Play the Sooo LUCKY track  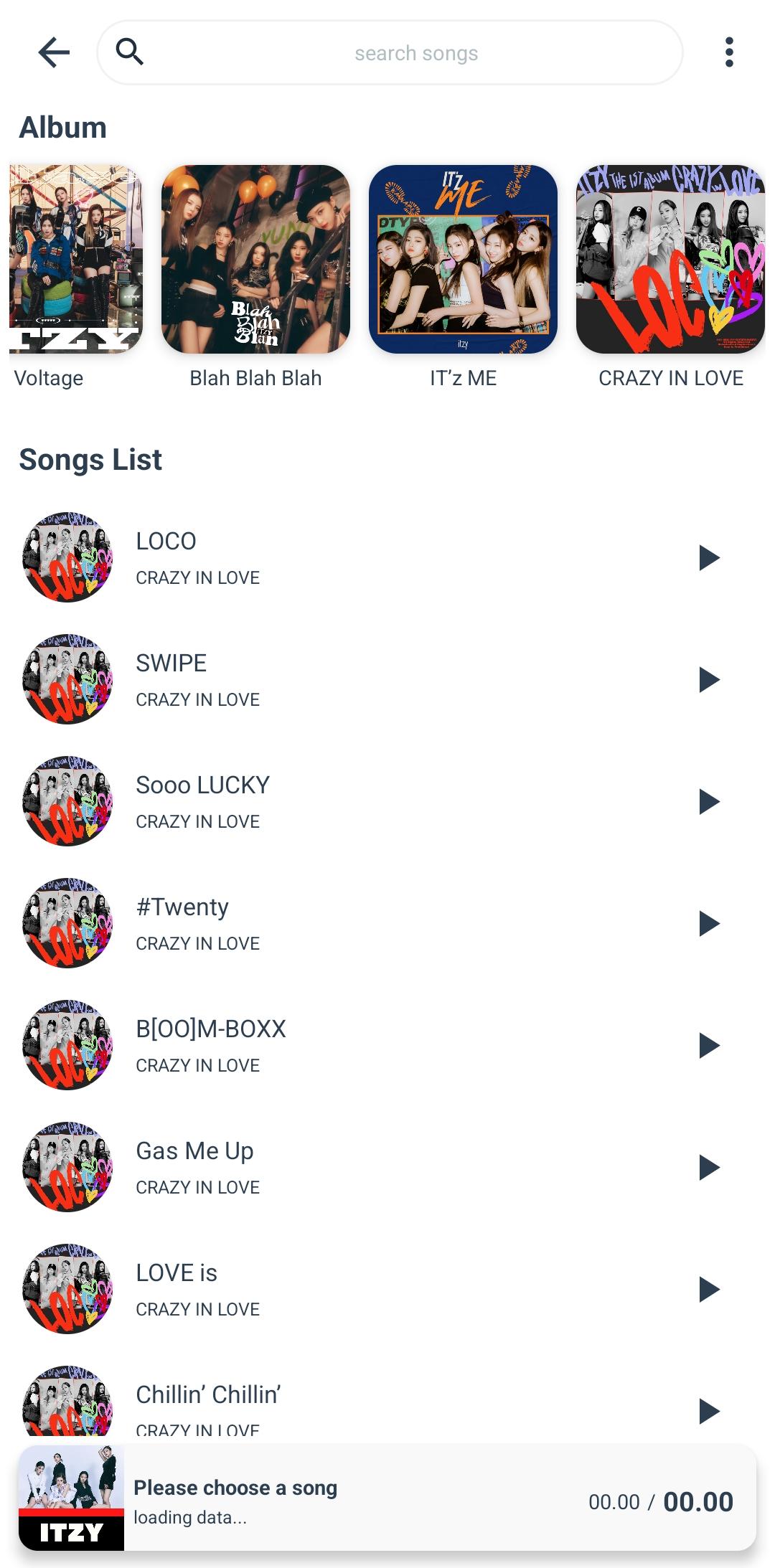pyautogui.click(x=709, y=801)
